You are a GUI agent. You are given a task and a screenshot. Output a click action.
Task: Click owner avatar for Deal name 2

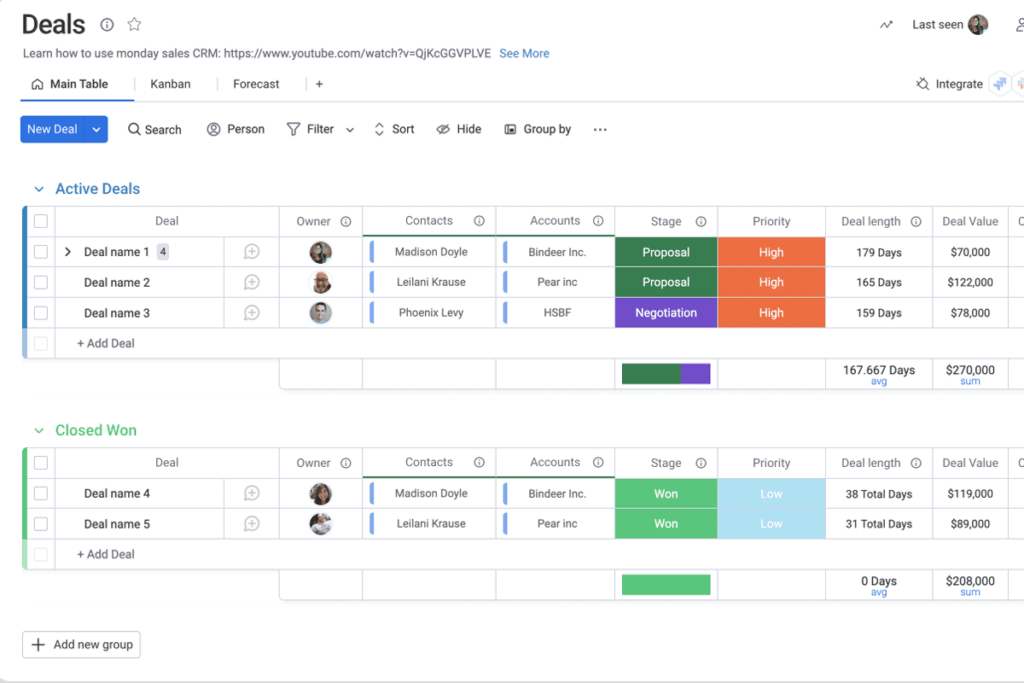(x=321, y=282)
